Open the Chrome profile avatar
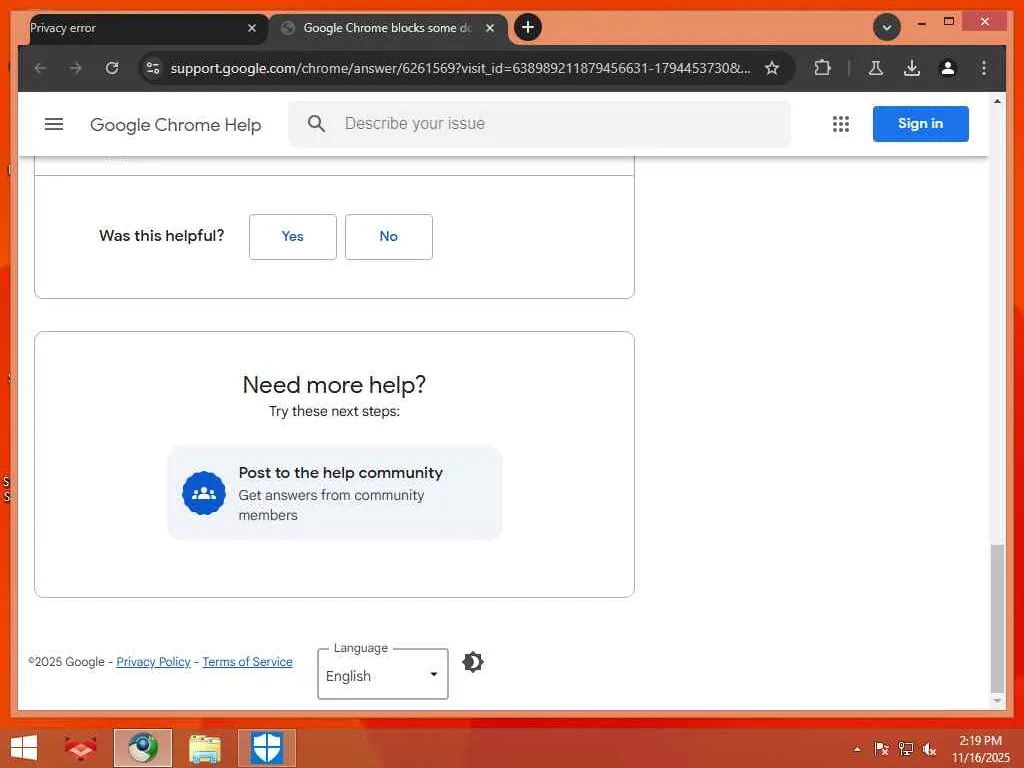 (948, 68)
